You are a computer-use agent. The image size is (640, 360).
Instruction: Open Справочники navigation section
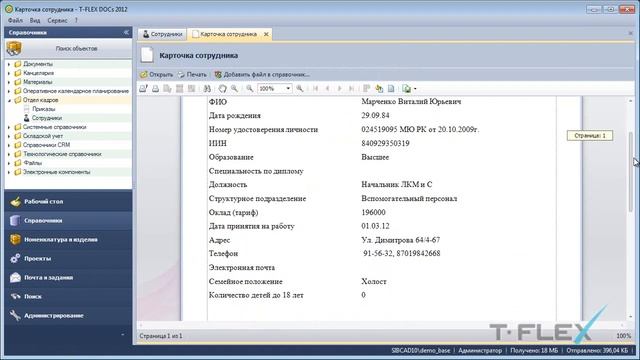coord(68,220)
